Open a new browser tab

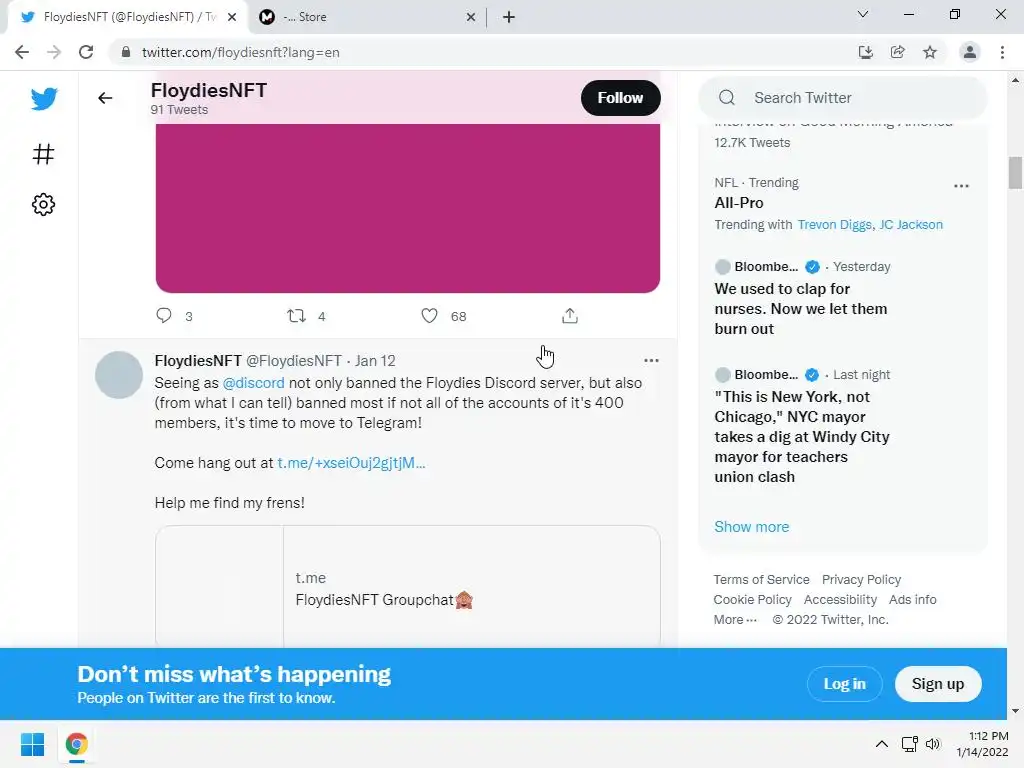(509, 17)
